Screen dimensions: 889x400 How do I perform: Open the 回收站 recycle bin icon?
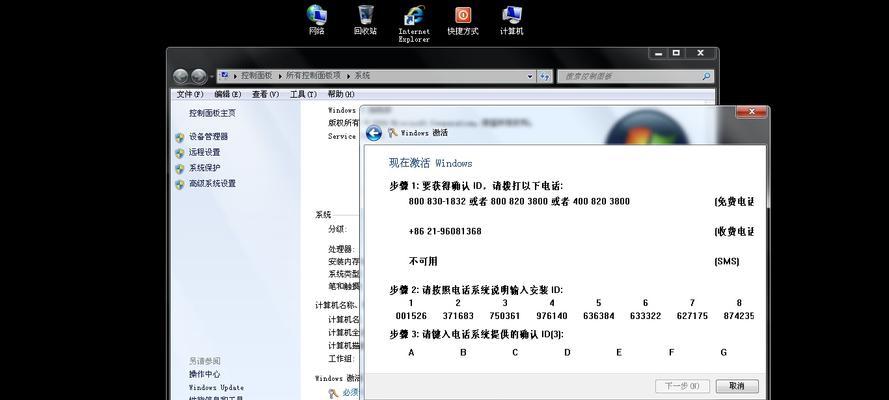(x=365, y=19)
